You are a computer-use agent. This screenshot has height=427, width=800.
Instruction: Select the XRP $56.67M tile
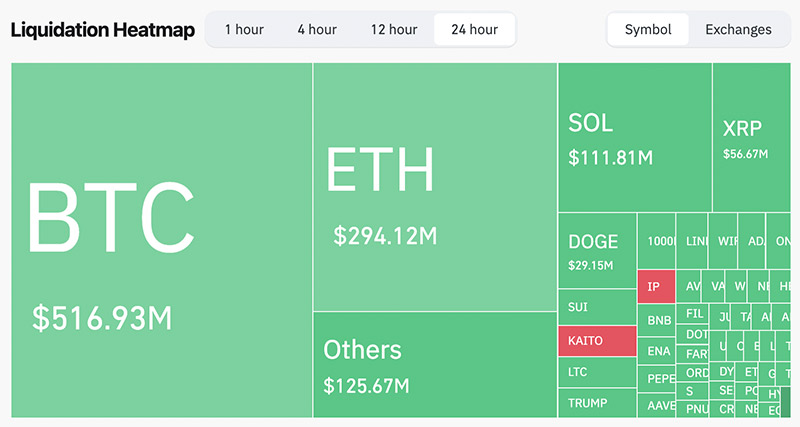click(752, 137)
